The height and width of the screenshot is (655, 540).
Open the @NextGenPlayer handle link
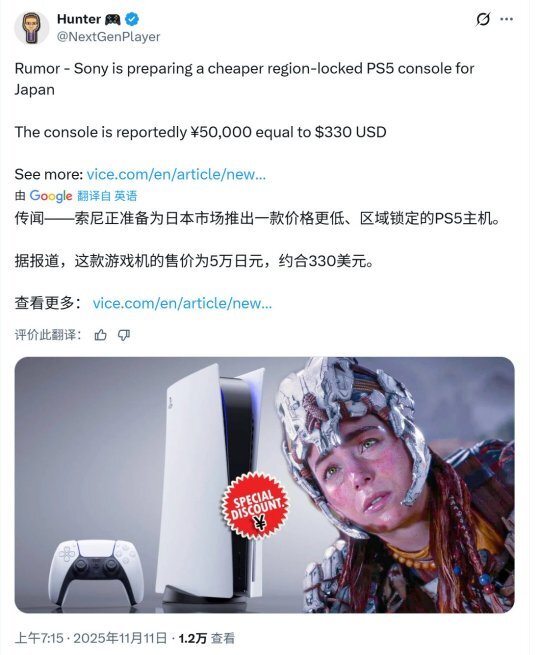[108, 37]
